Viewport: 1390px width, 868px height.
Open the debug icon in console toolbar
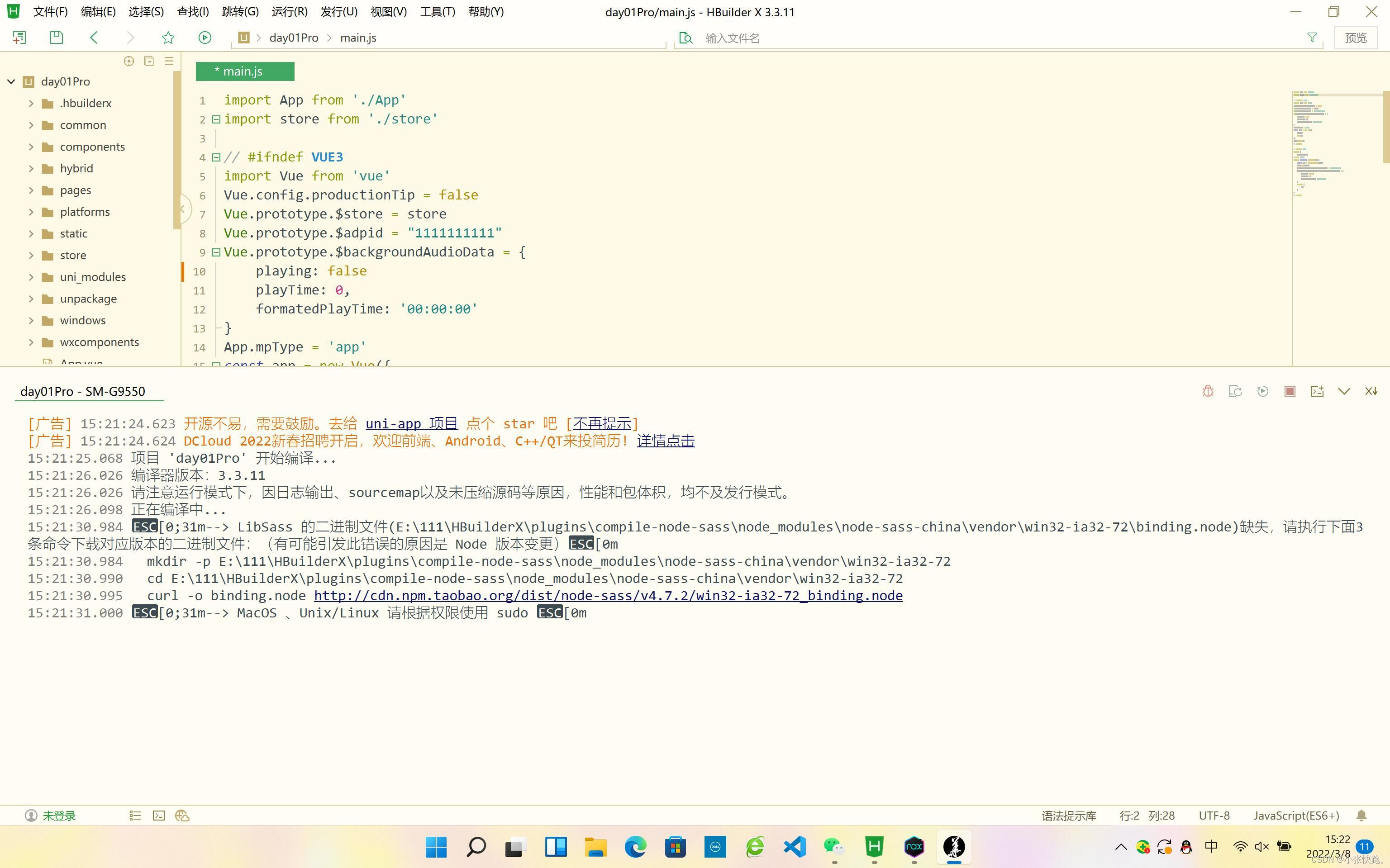[1207, 391]
